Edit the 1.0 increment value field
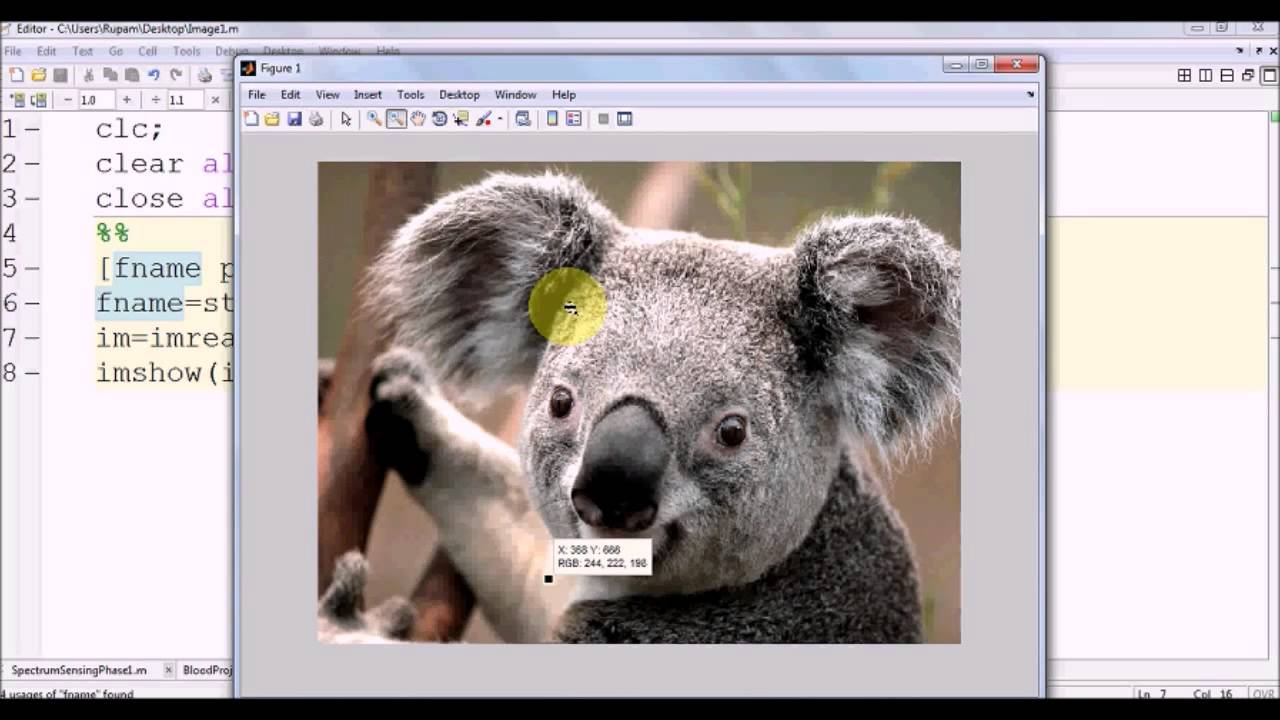This screenshot has width=1280, height=720. coord(97,100)
